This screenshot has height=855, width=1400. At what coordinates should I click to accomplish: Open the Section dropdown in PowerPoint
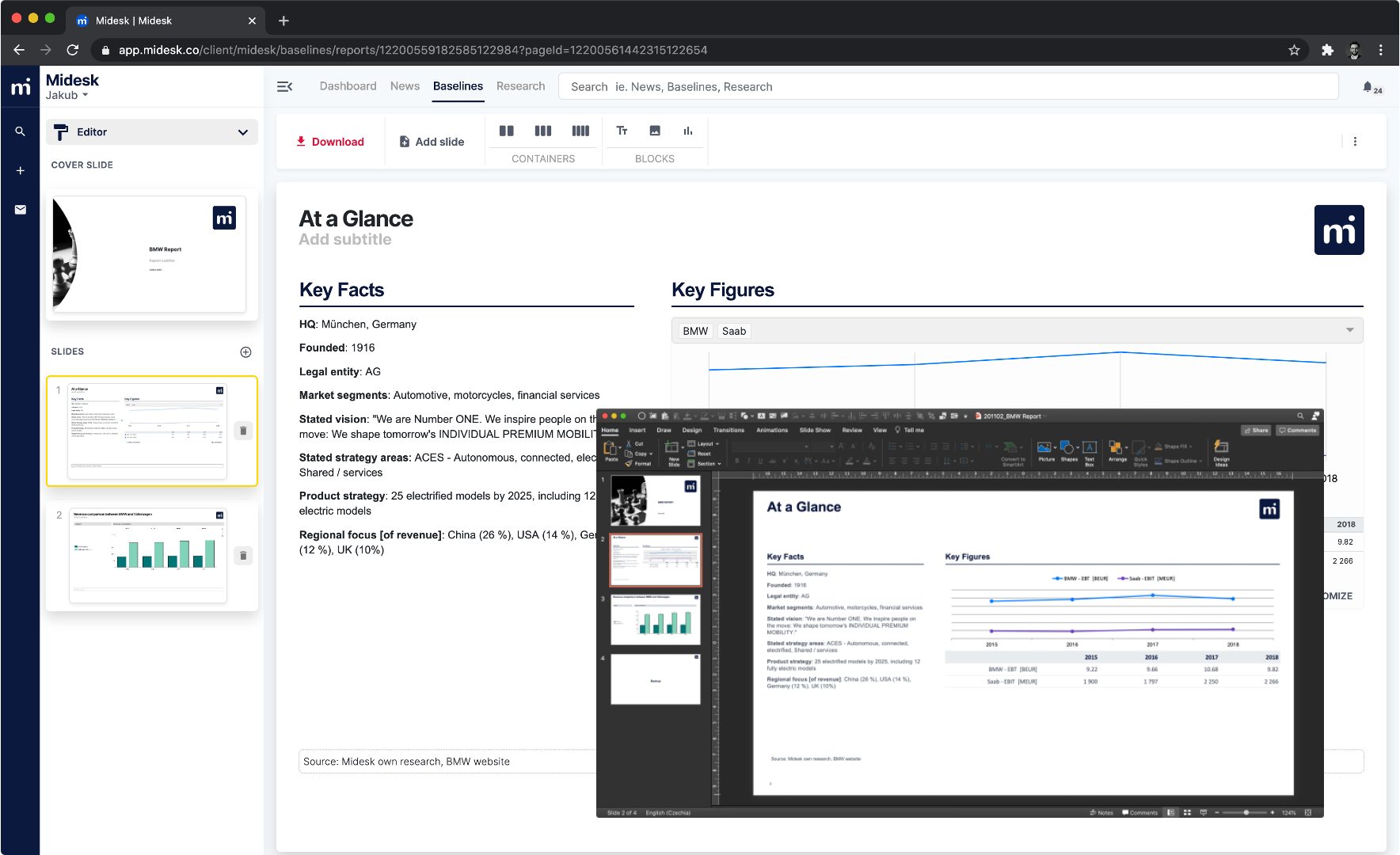point(705,464)
